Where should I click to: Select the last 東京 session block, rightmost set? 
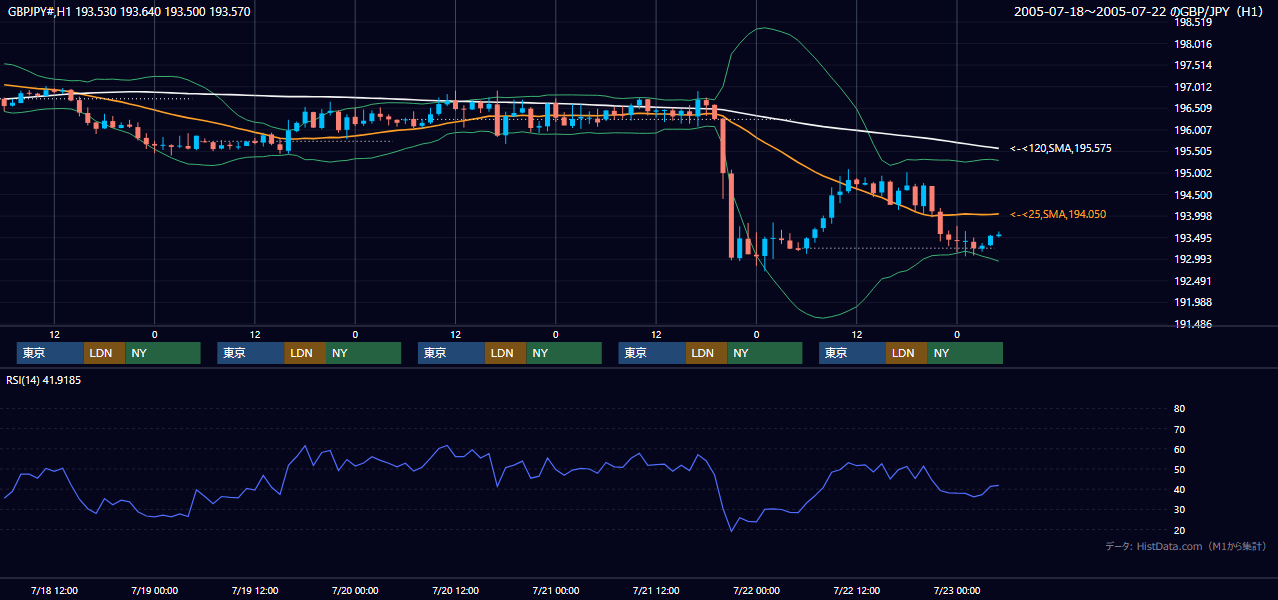pyautogui.click(x=852, y=353)
